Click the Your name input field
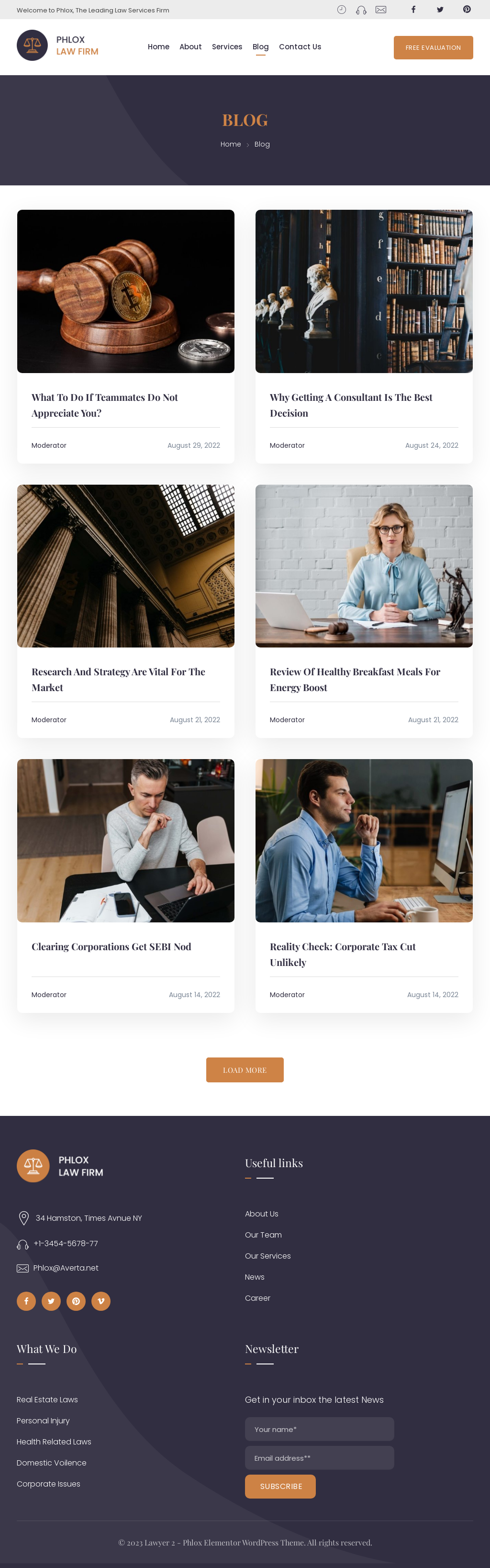Screen dimensions: 490x1568 [319, 1429]
